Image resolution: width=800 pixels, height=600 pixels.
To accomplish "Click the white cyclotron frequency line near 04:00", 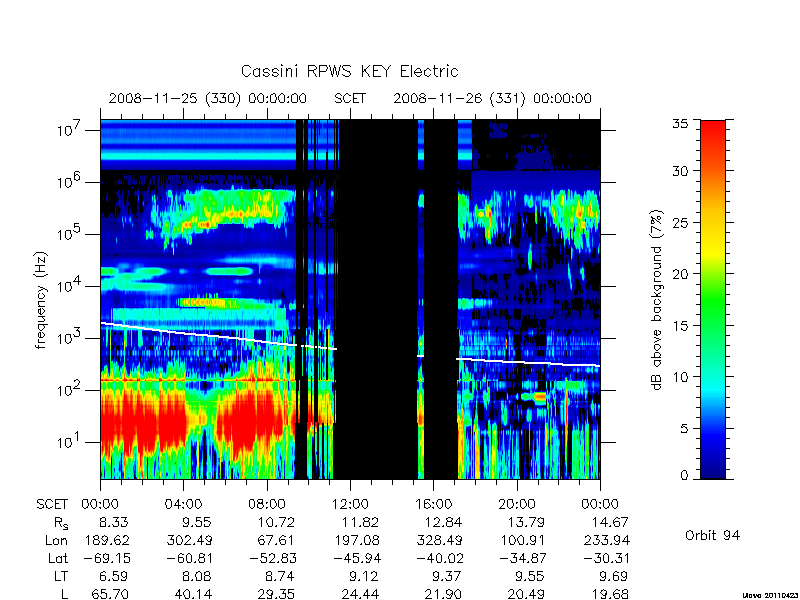I will point(184,333).
